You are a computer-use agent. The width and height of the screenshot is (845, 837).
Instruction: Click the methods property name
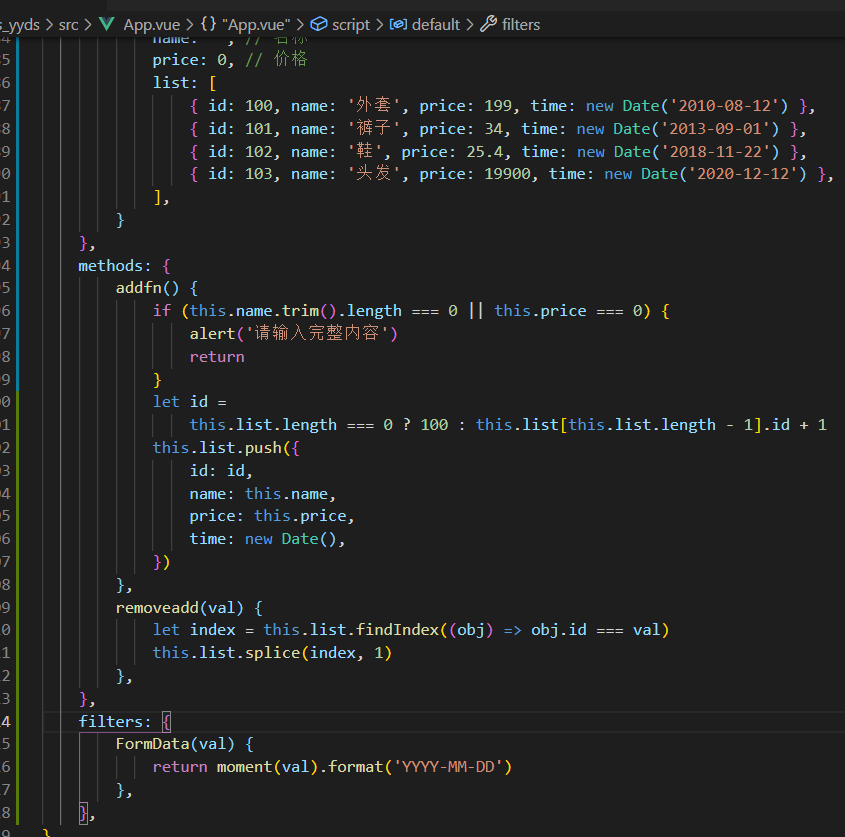click(110, 266)
